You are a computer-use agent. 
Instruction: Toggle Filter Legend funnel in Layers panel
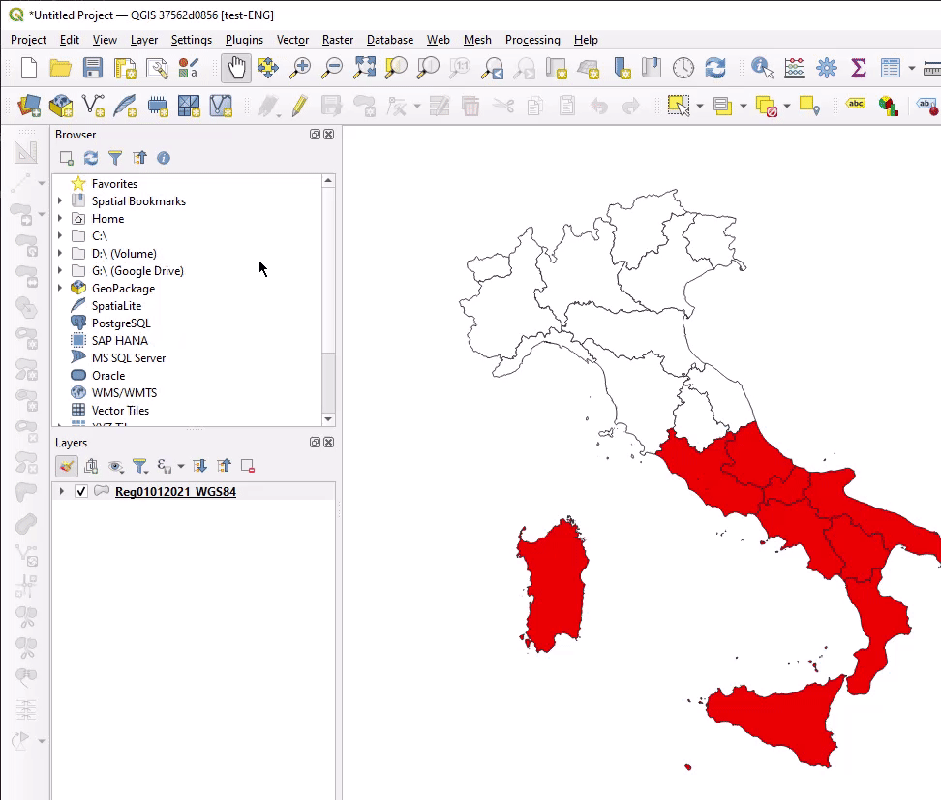(x=140, y=466)
